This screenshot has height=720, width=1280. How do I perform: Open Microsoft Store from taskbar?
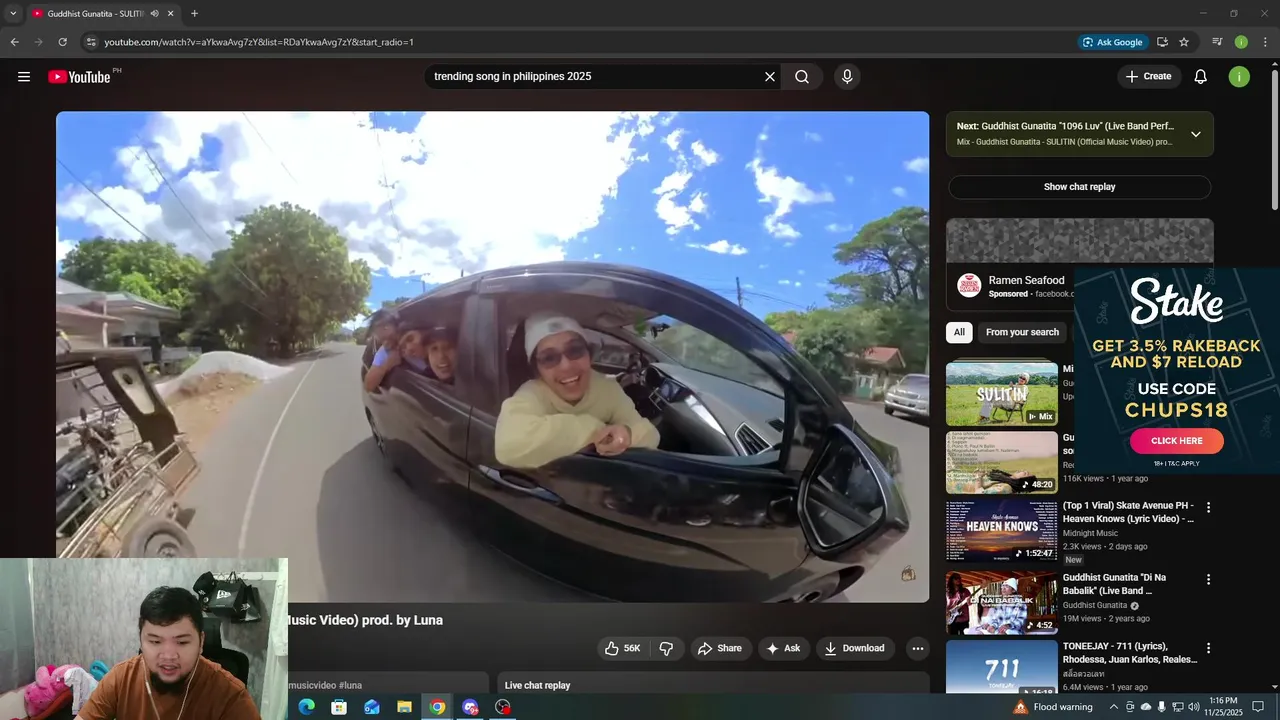point(339,707)
